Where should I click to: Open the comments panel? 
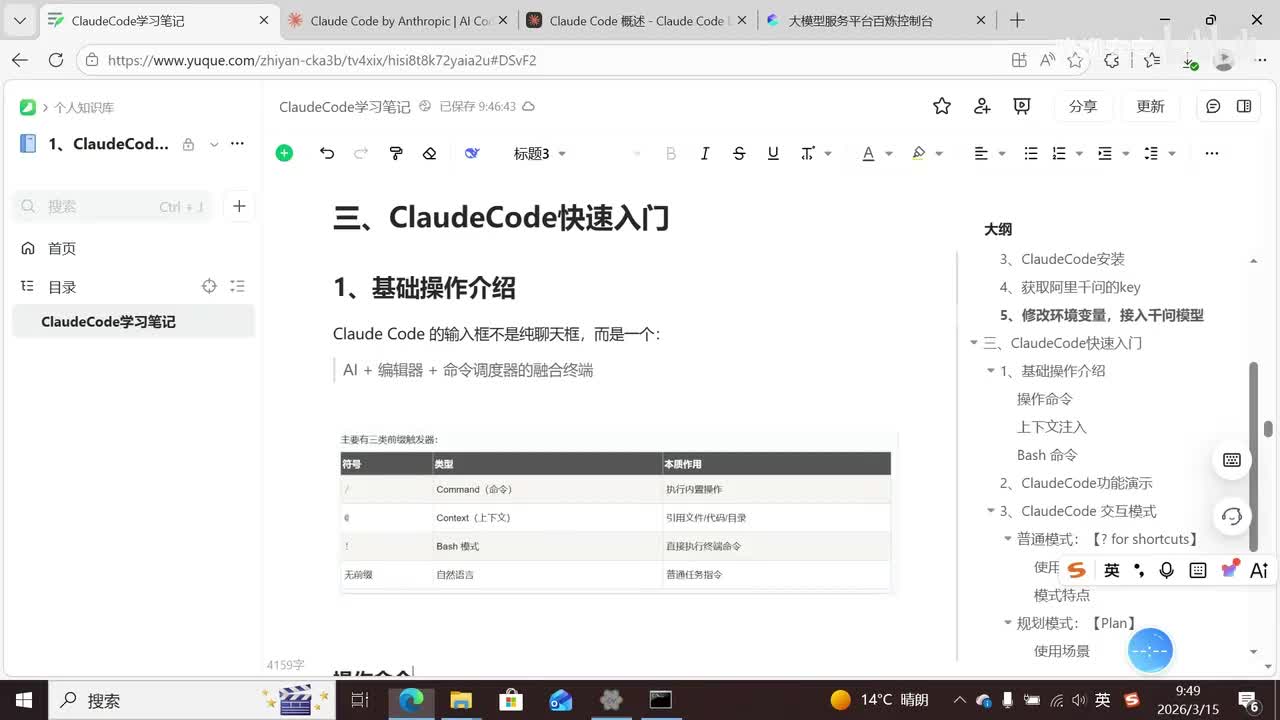1213,106
